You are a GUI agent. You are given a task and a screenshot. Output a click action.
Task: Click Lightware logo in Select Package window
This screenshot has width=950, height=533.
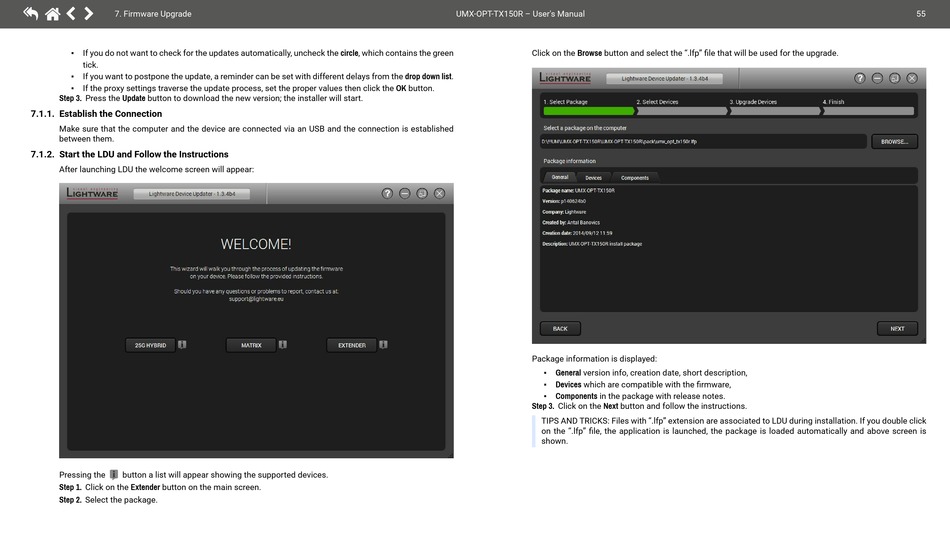click(x=565, y=78)
